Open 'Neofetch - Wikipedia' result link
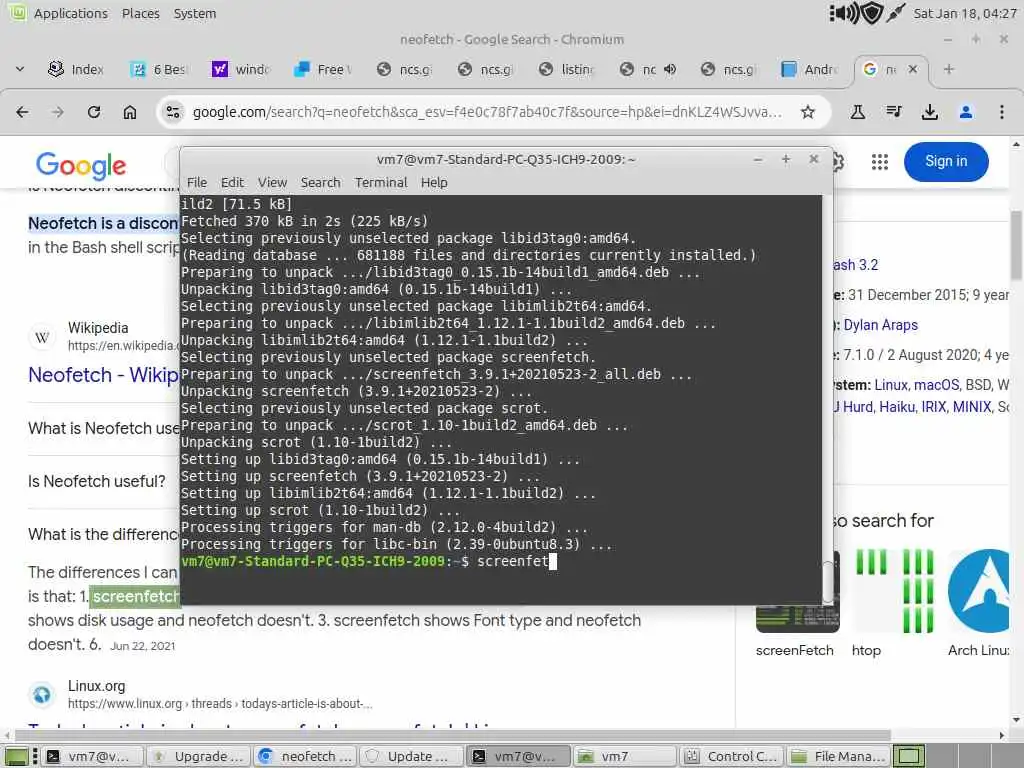The width and height of the screenshot is (1024, 768). click(x=103, y=375)
